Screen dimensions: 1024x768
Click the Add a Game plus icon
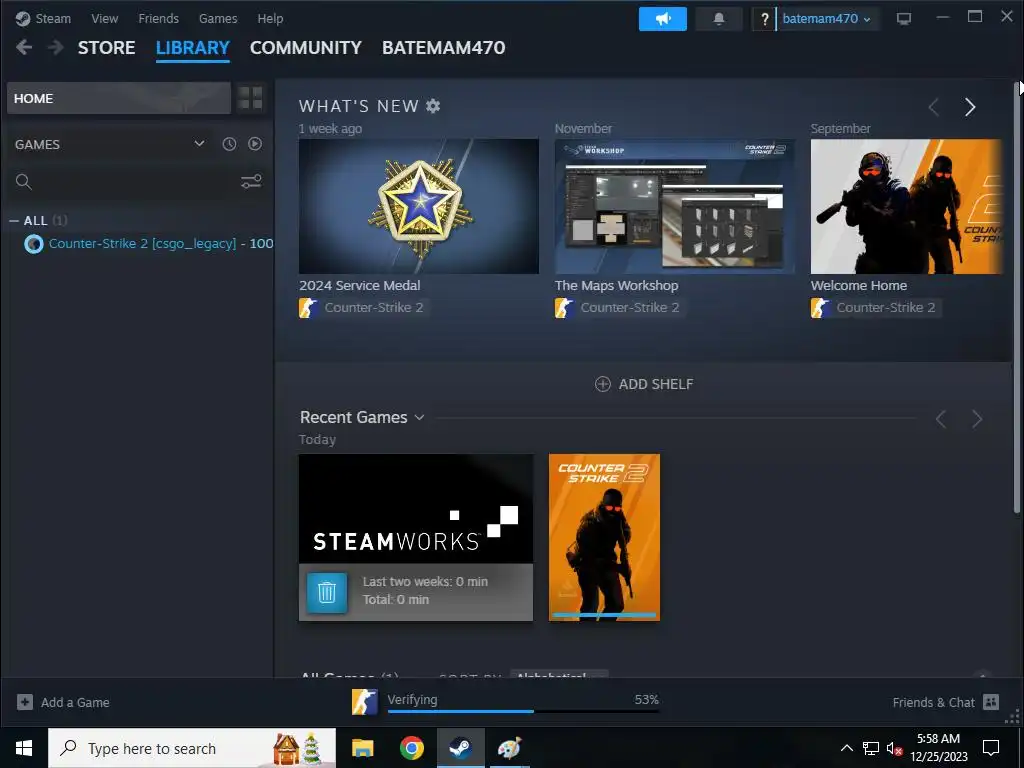pyautogui.click(x=25, y=702)
